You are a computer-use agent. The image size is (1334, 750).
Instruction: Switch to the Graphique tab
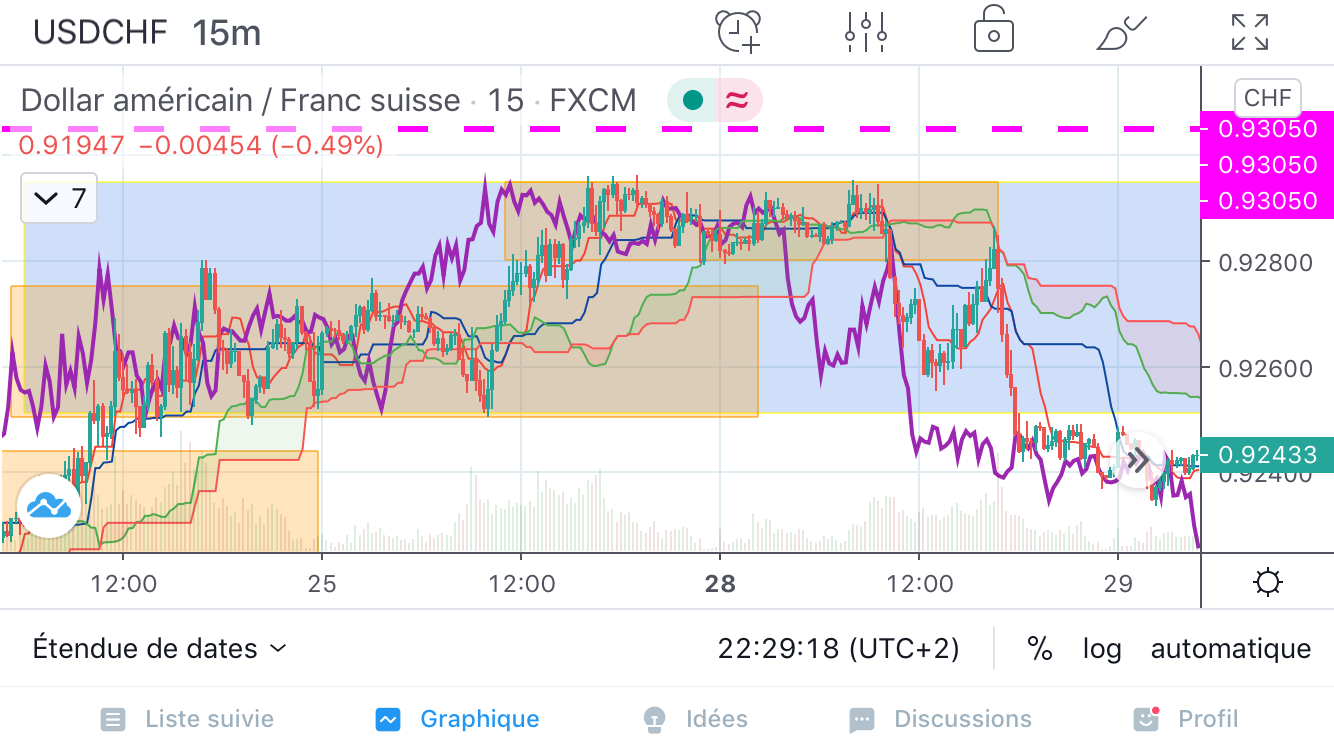pos(457,719)
